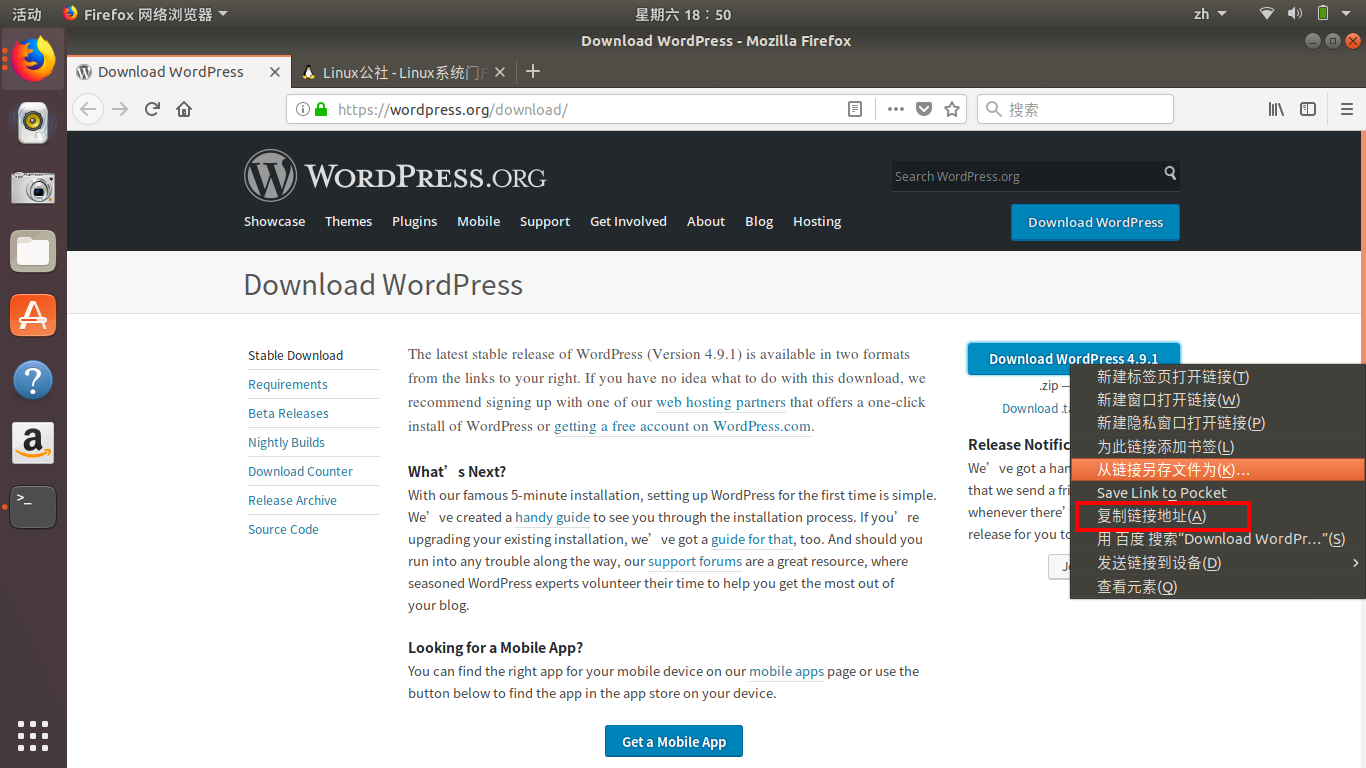Open the Firefox hamburger menu
The width and height of the screenshot is (1366, 768).
click(1346, 109)
